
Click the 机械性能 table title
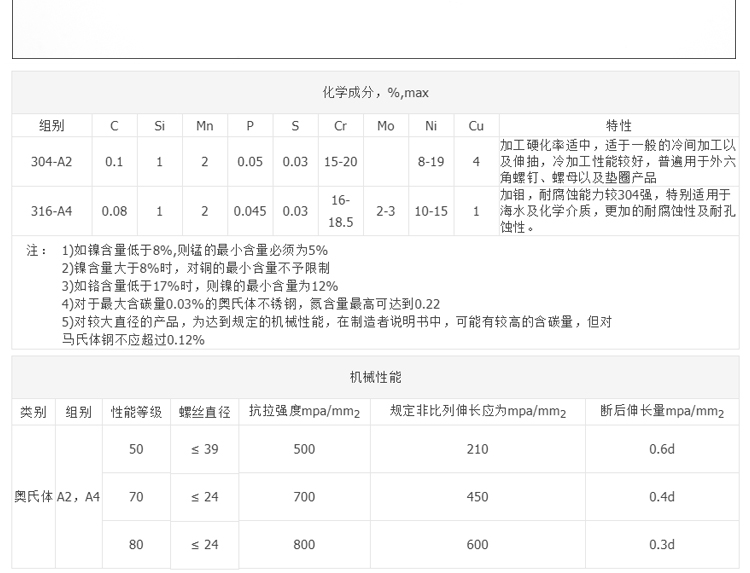tap(375, 377)
